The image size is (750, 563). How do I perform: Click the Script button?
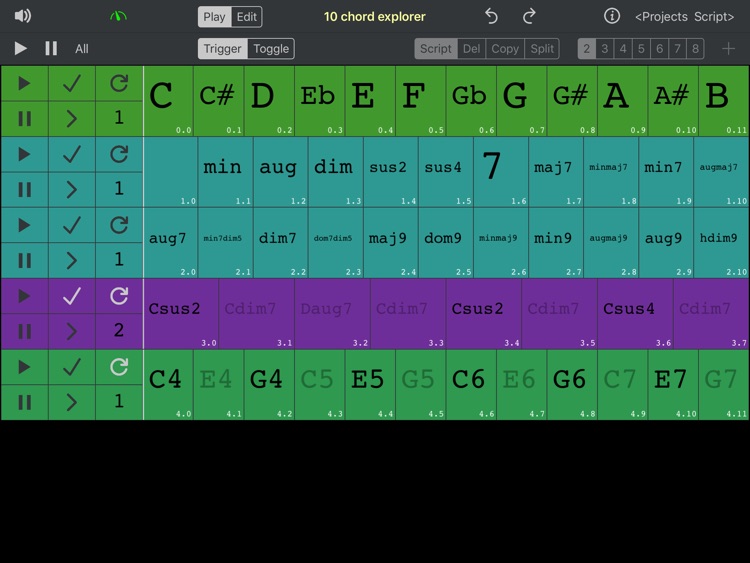pyautogui.click(x=436, y=48)
